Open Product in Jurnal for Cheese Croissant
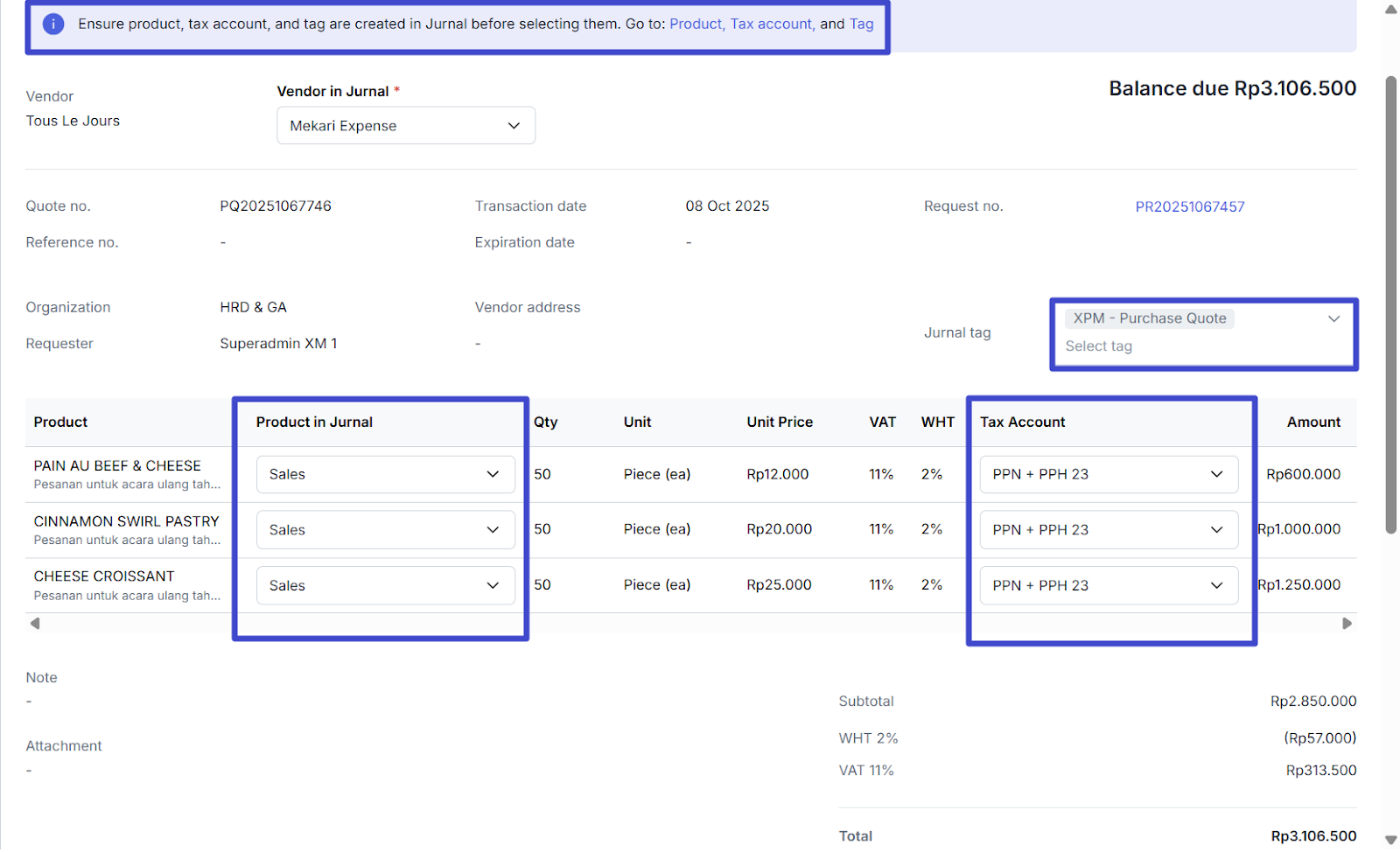 click(385, 585)
